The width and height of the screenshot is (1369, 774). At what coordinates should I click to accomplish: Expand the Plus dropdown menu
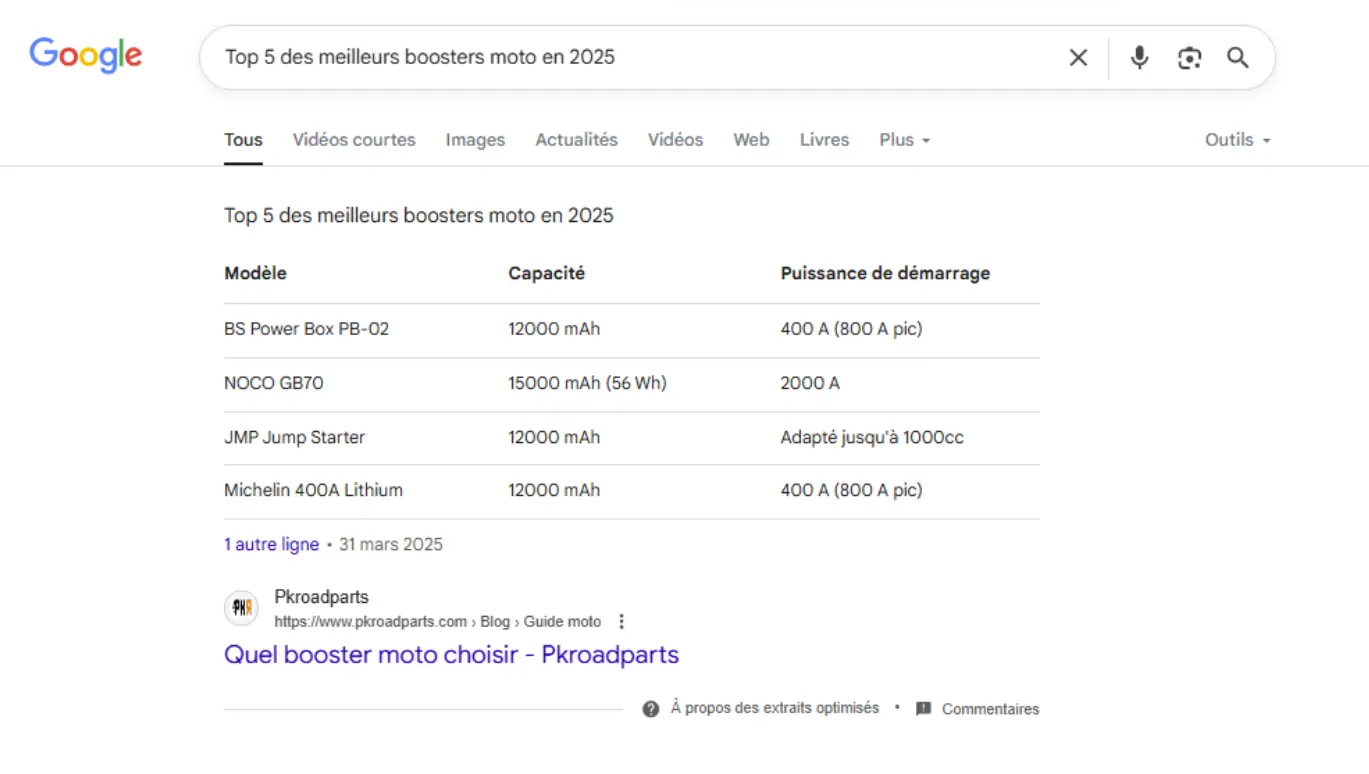(x=905, y=140)
